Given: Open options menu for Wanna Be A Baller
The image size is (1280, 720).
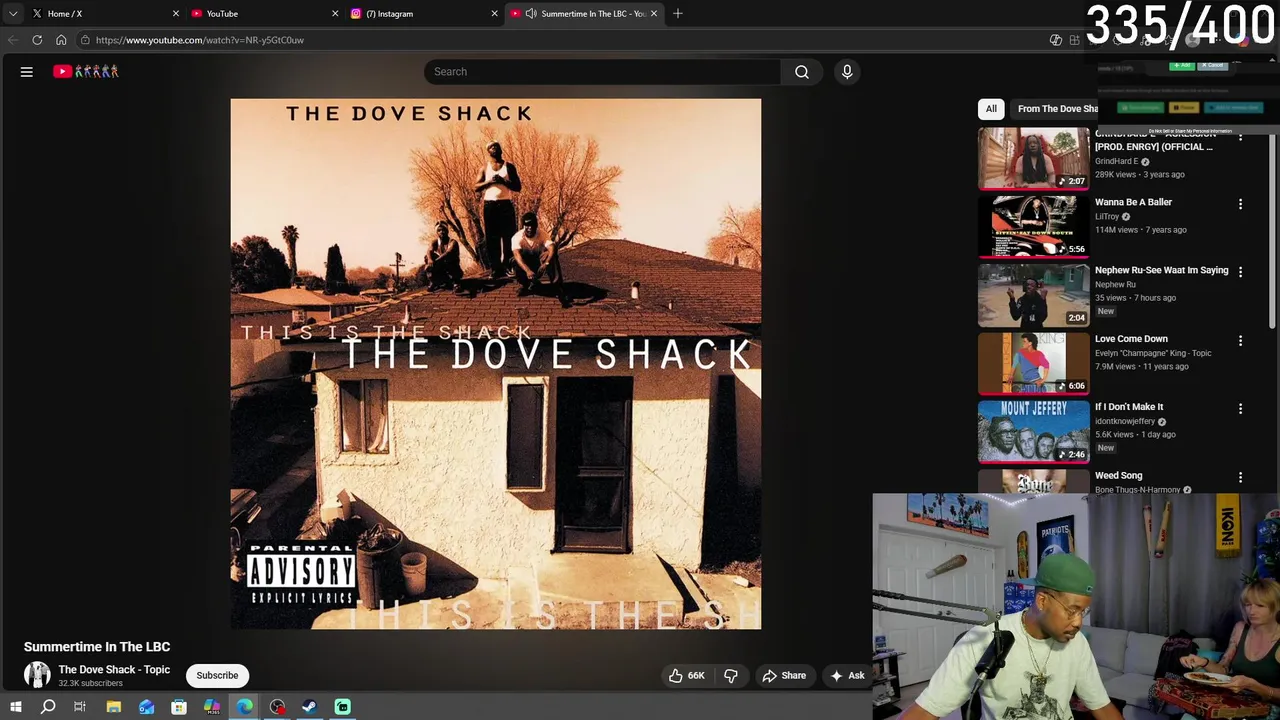Looking at the screenshot, I should point(1240,204).
